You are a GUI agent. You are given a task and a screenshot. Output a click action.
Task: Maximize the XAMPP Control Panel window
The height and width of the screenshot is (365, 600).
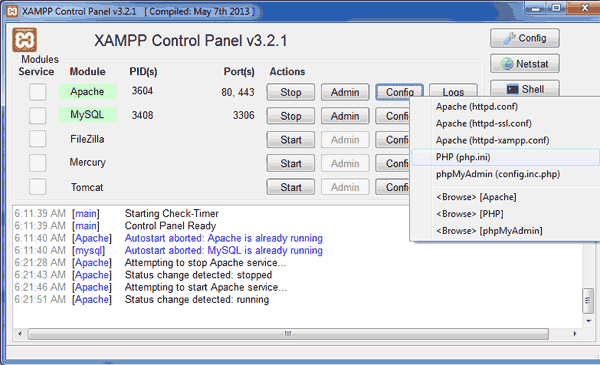pos(556,8)
